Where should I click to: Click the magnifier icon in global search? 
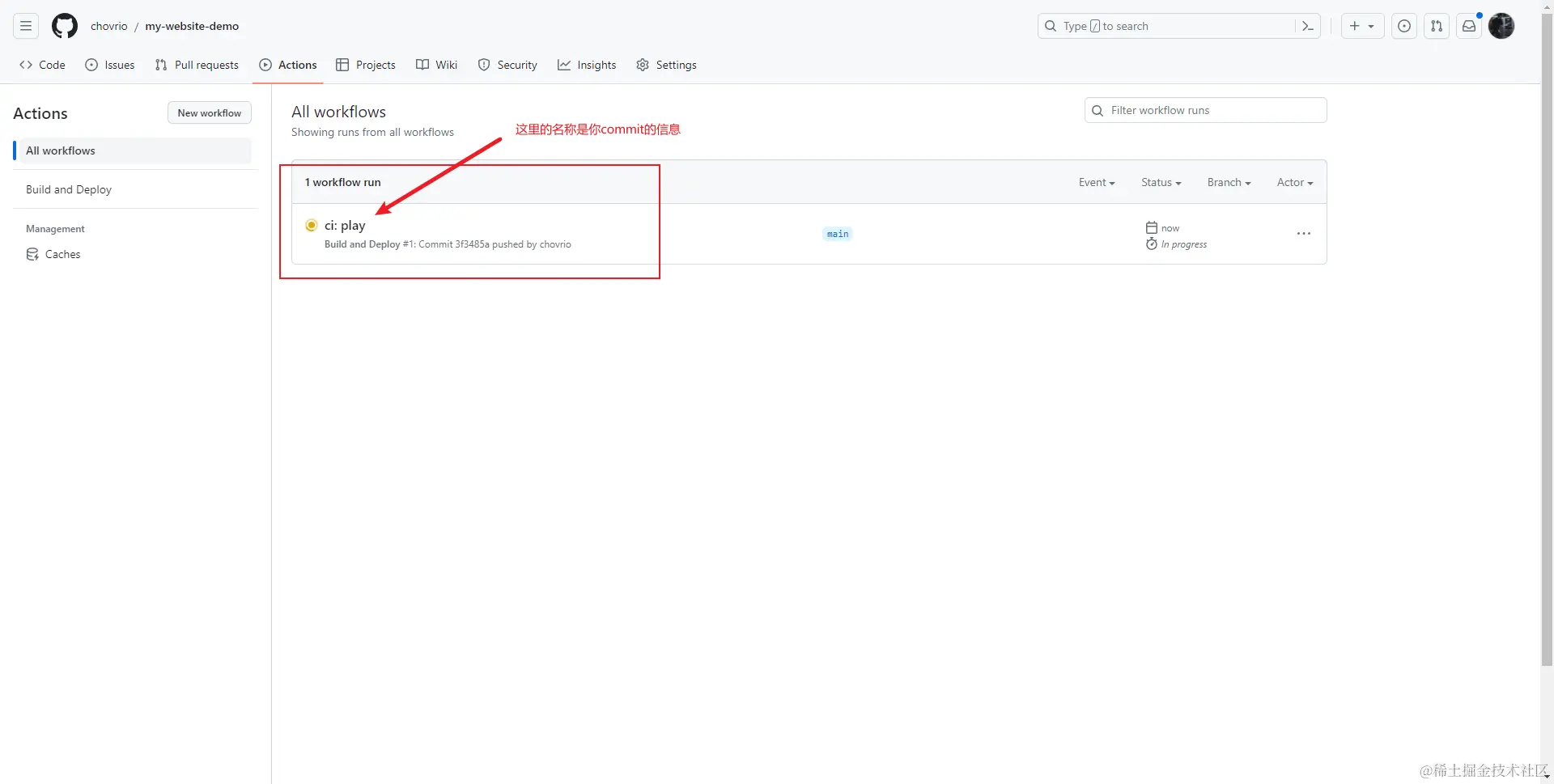(x=1051, y=26)
